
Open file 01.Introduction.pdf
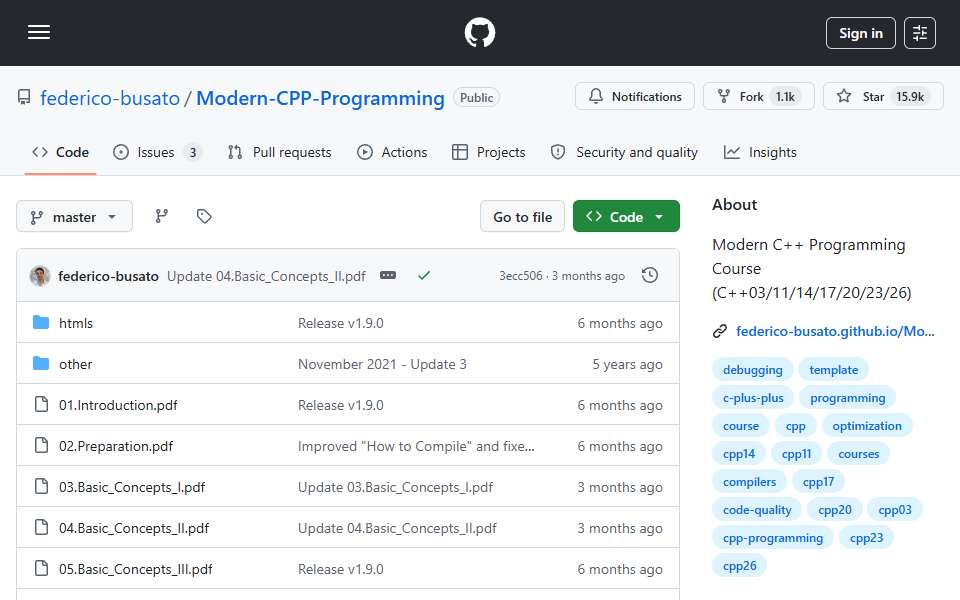[118, 405]
